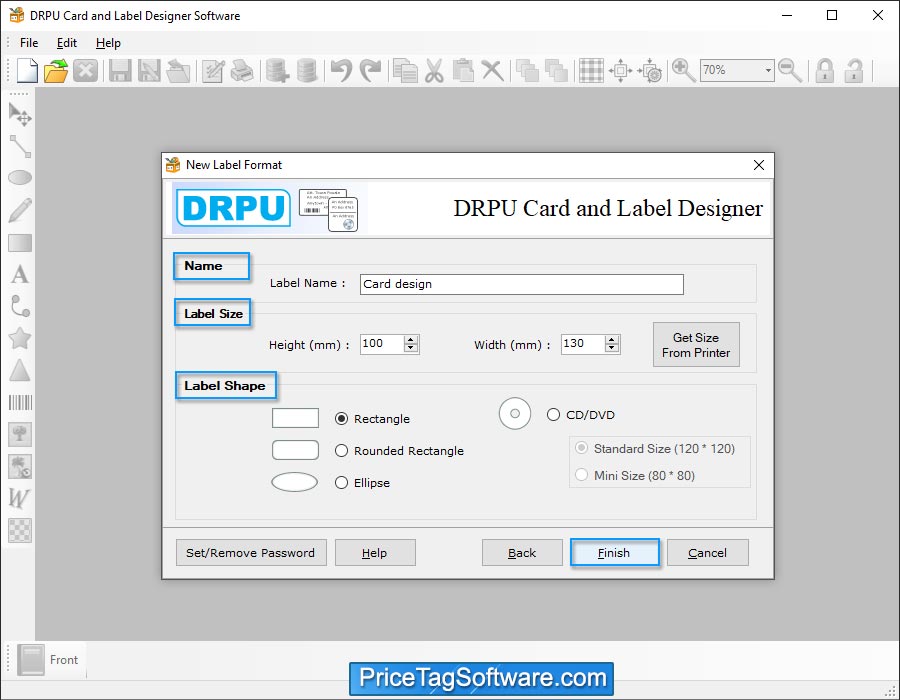Increase Width (mm) with up arrow
Screen dimensions: 900x700
tap(611, 340)
